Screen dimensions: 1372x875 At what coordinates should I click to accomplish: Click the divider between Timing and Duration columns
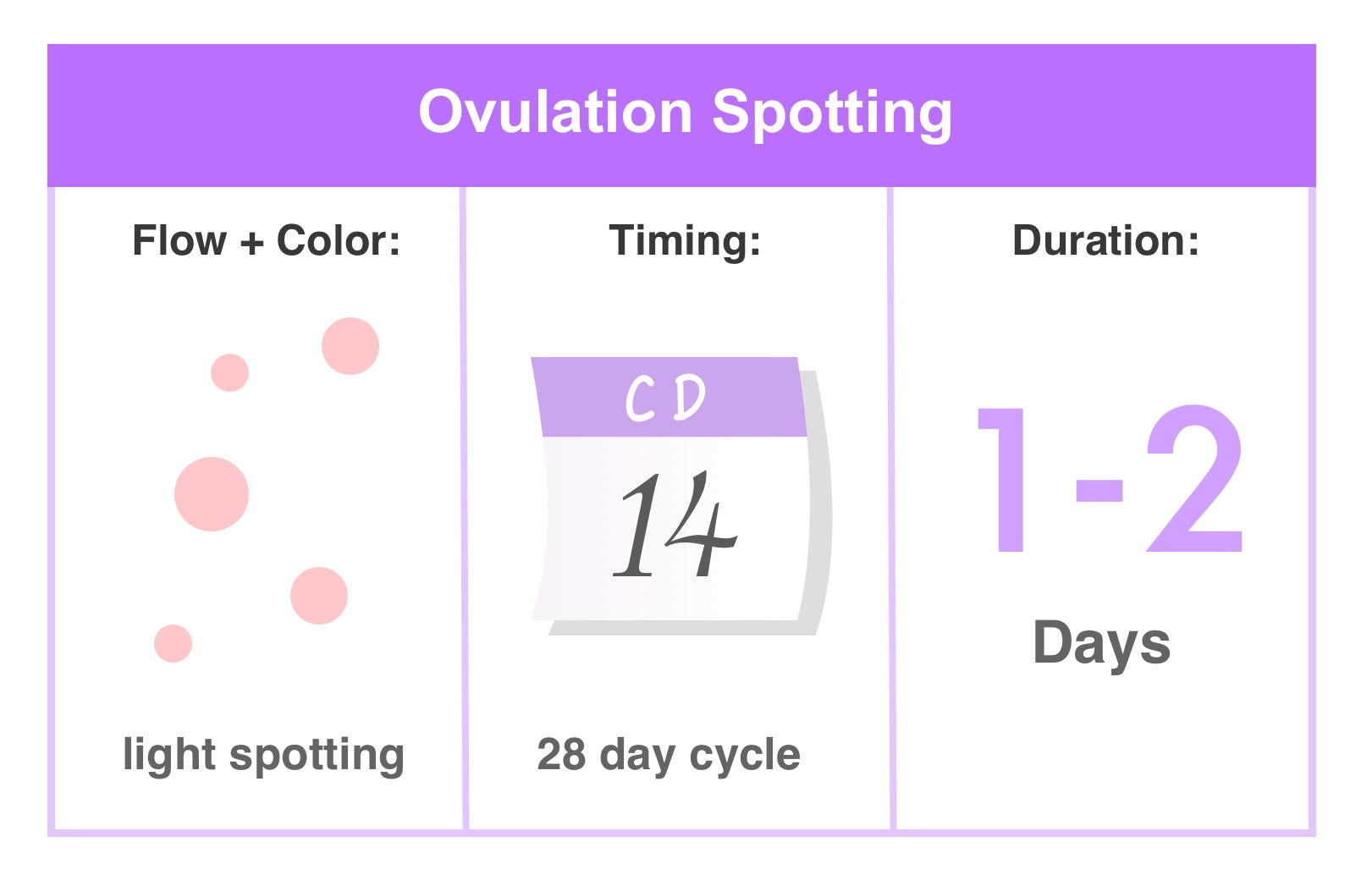[x=891, y=508]
